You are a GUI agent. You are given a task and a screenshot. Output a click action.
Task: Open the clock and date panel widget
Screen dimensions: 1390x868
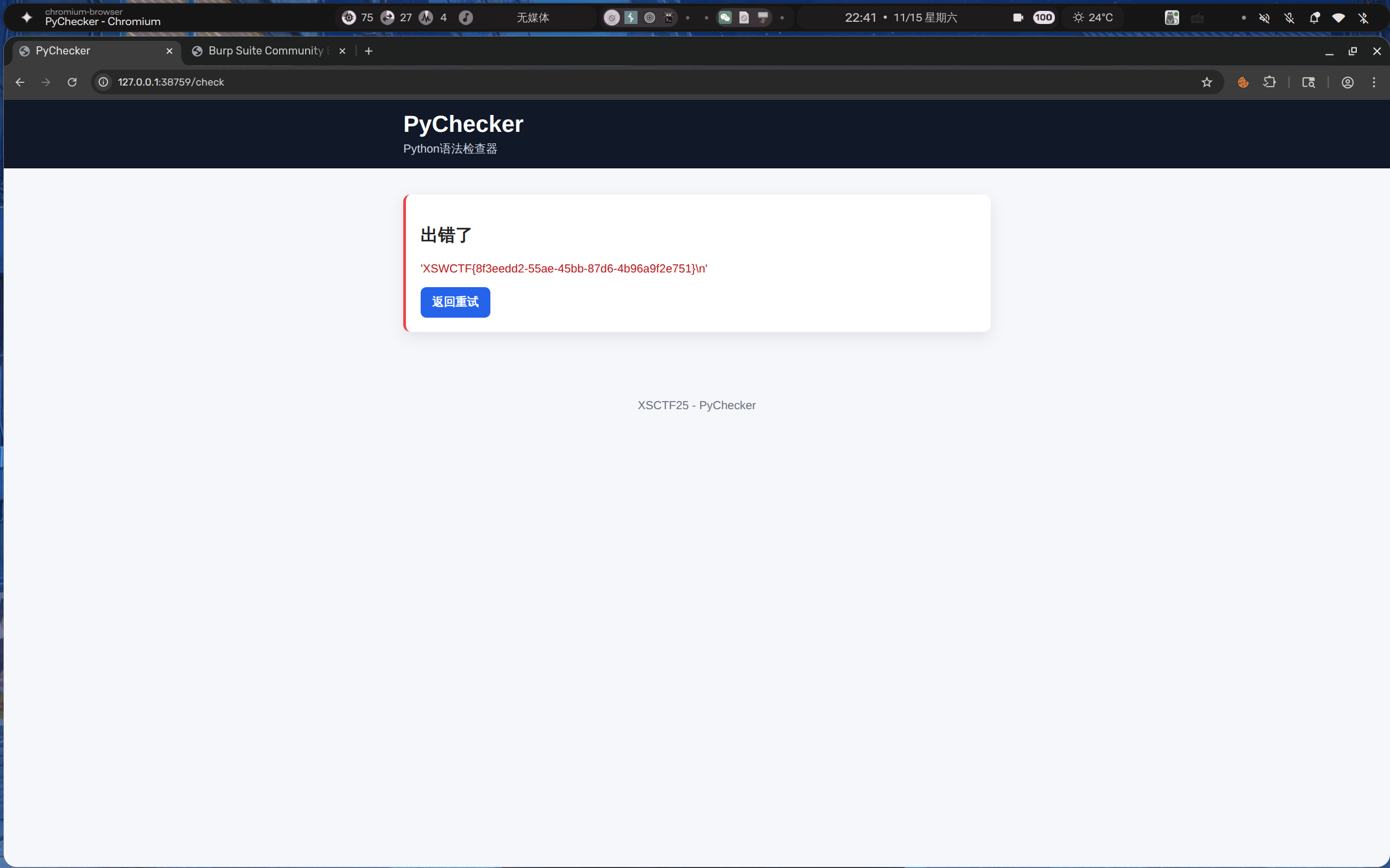pyautogui.click(x=900, y=18)
